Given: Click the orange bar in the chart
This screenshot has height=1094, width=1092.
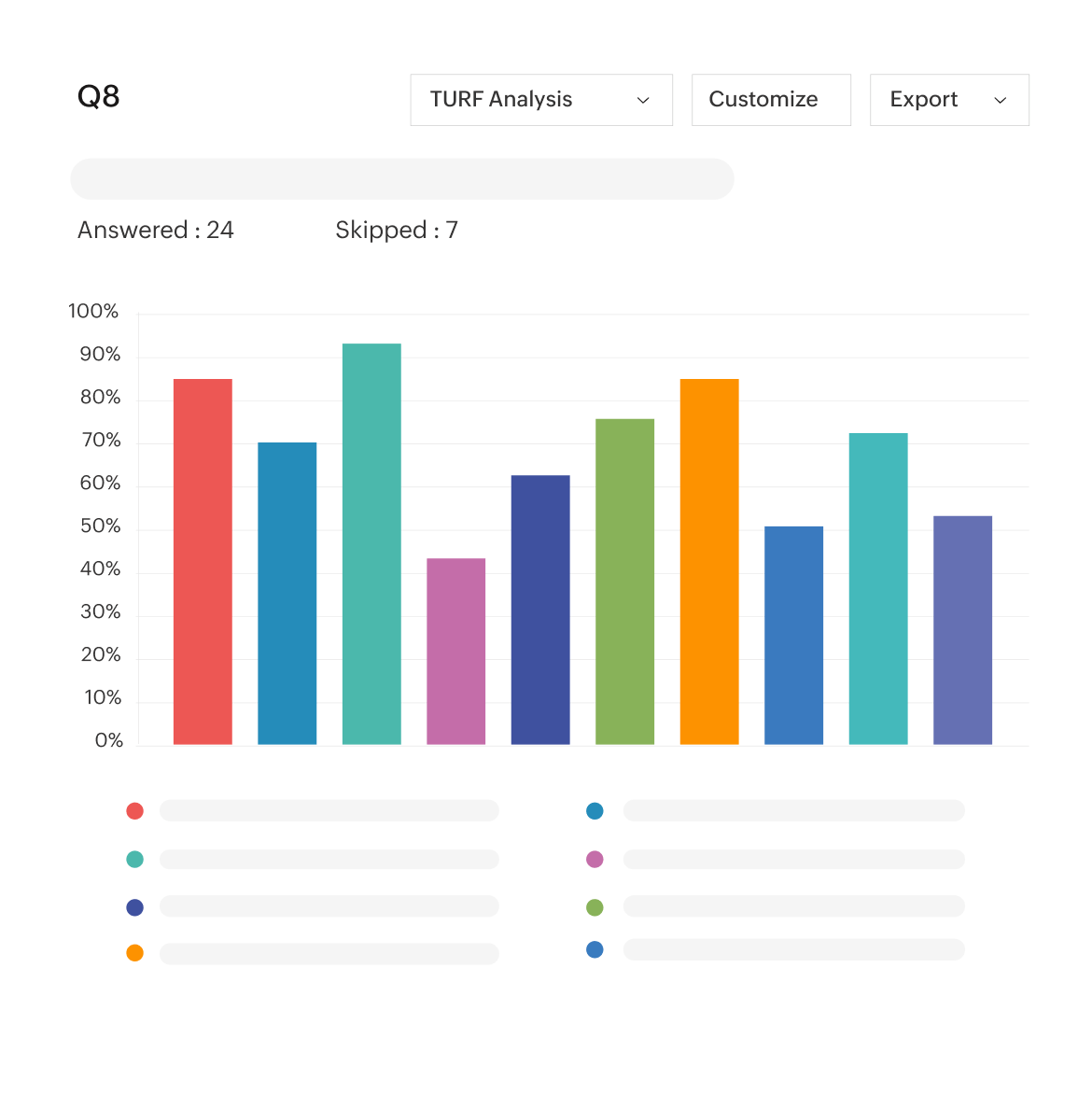Looking at the screenshot, I should pos(709,560).
